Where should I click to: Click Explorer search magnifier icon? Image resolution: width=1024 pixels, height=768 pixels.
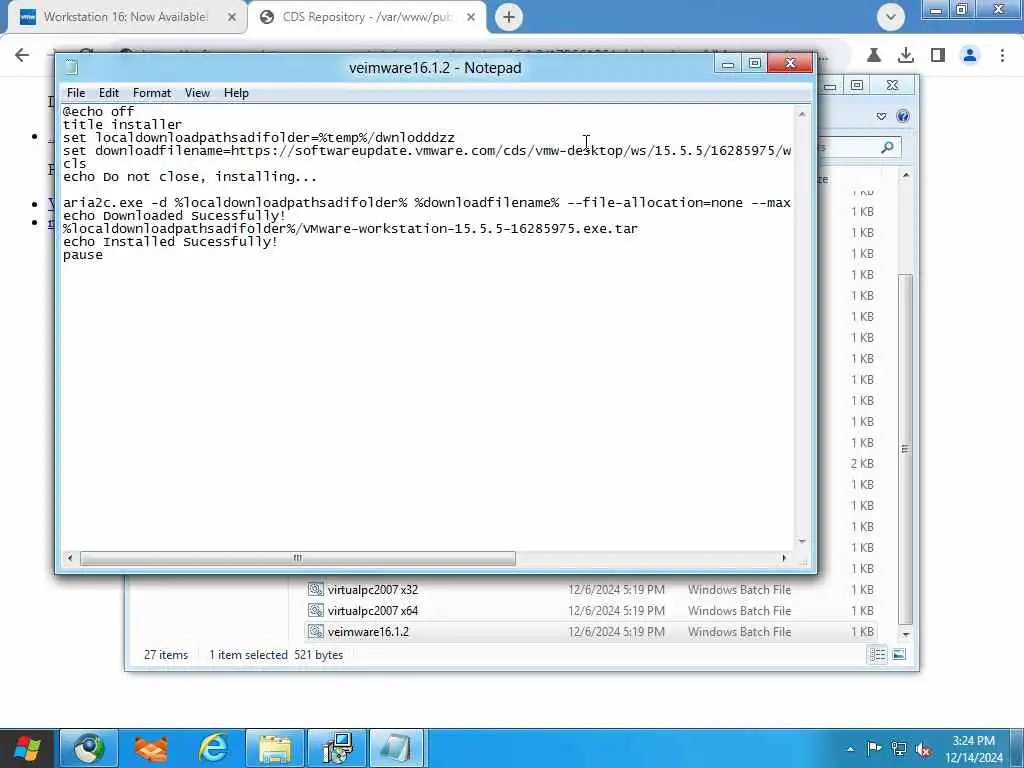[887, 148]
